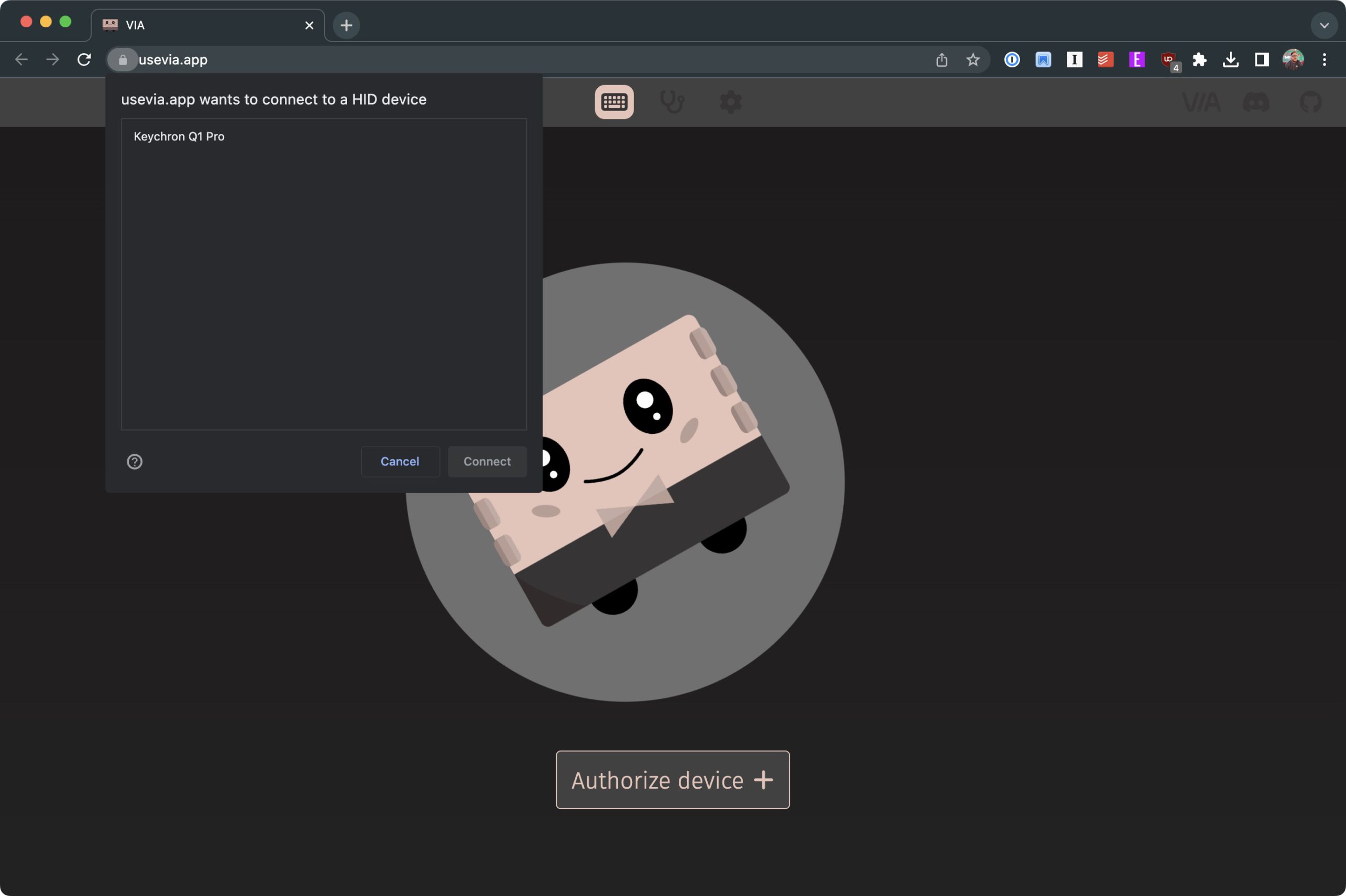Image resolution: width=1346 pixels, height=896 pixels.
Task: Open the GitHub link icon
Action: pyautogui.click(x=1311, y=103)
